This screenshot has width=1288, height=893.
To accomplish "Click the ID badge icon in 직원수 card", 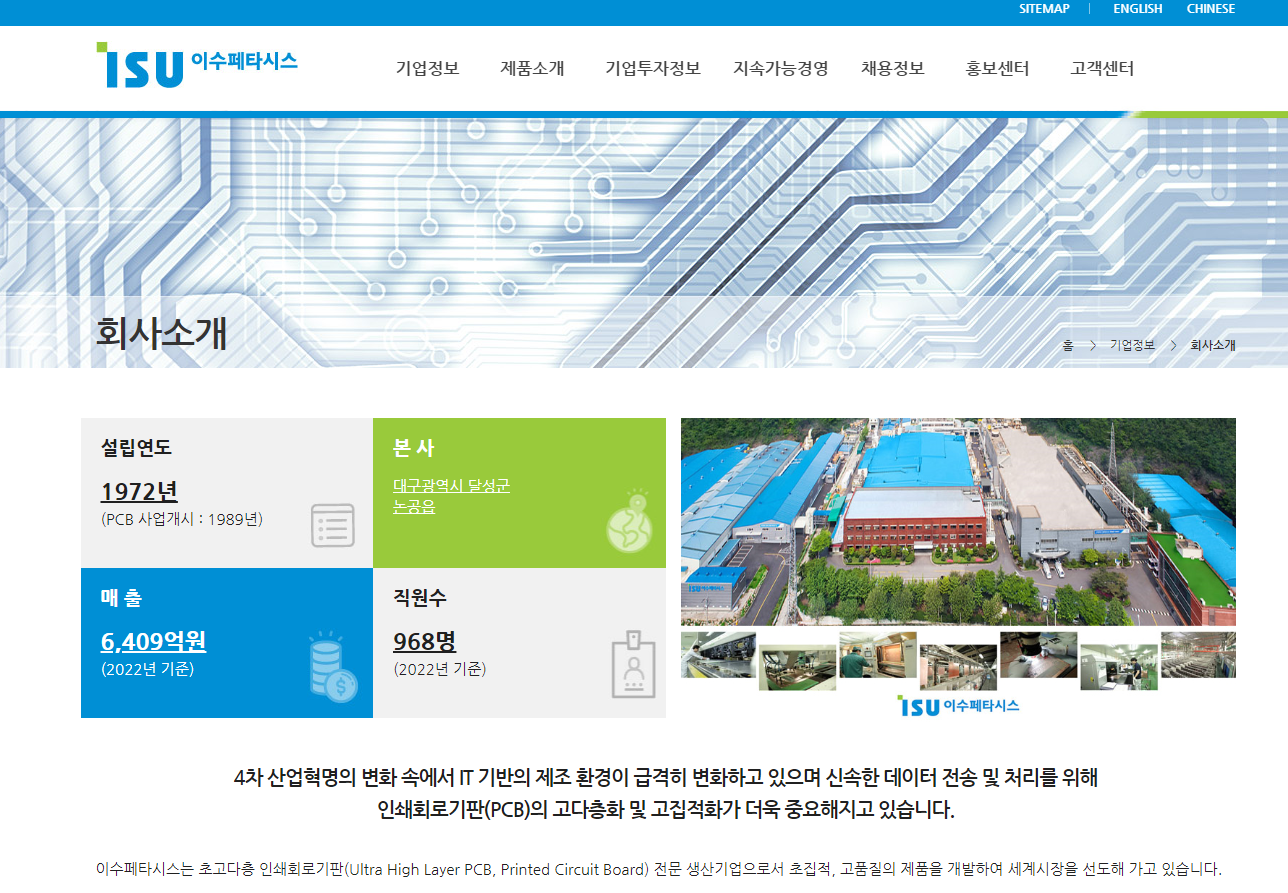I will click(x=633, y=664).
